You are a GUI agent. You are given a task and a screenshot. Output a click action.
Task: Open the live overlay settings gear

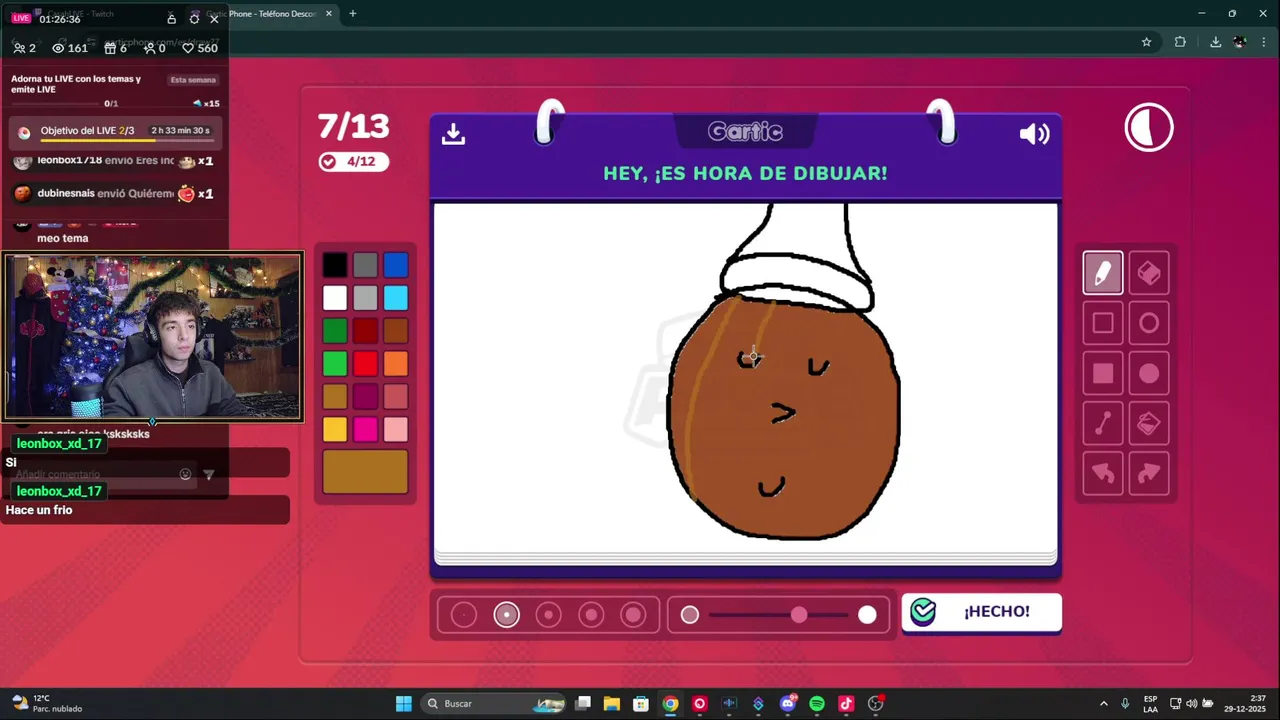tap(194, 19)
